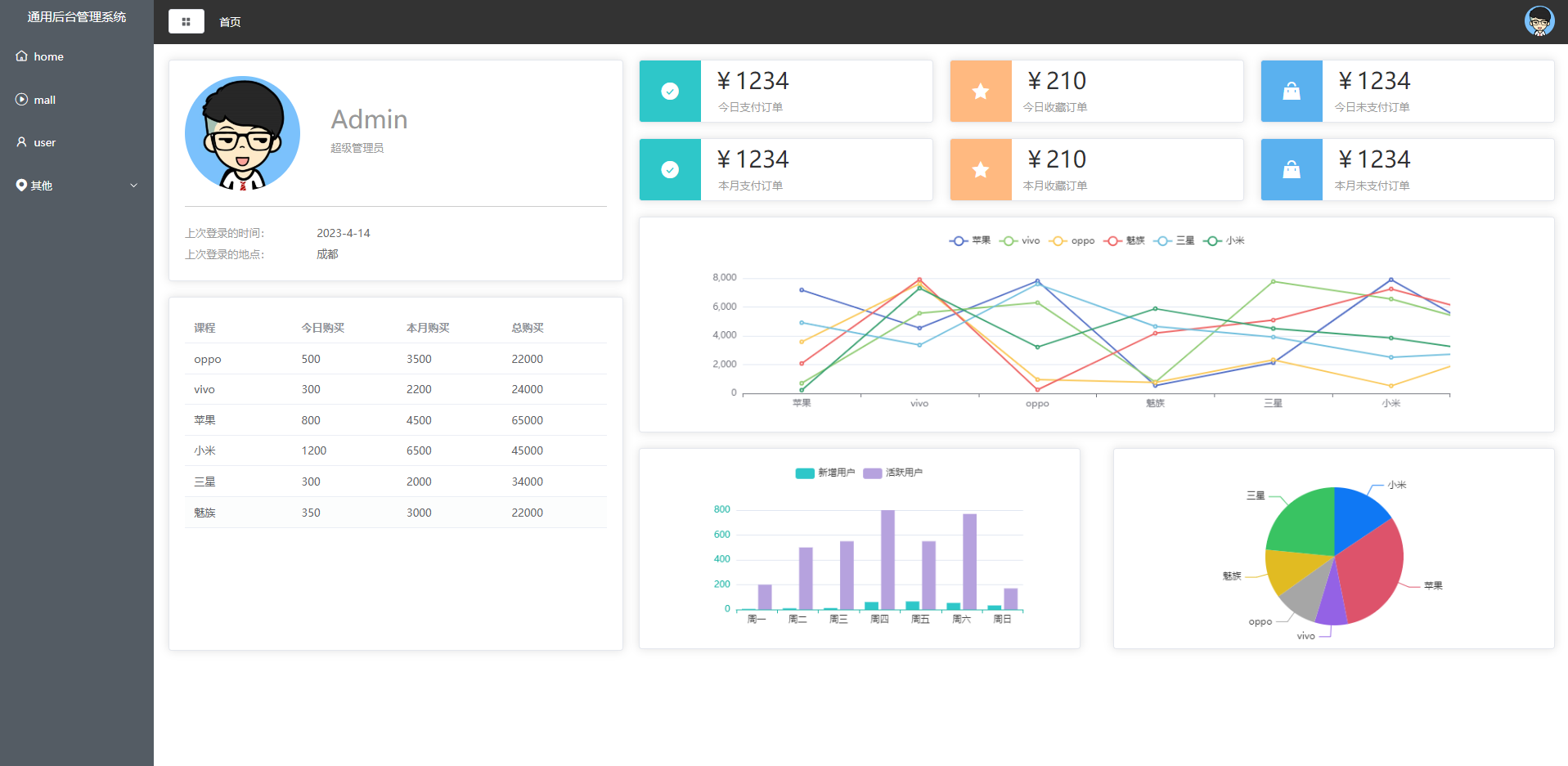
Task: Click the last login location 成都
Action: [x=327, y=254]
